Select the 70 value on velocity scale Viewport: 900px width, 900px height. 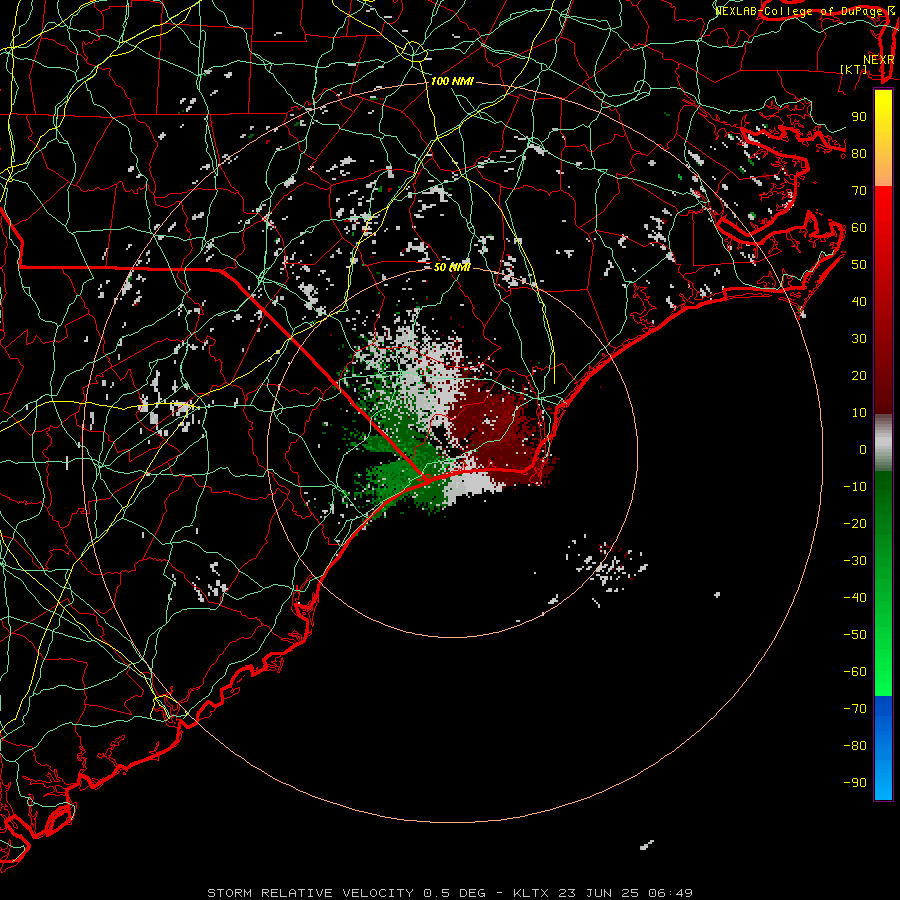[x=859, y=191]
